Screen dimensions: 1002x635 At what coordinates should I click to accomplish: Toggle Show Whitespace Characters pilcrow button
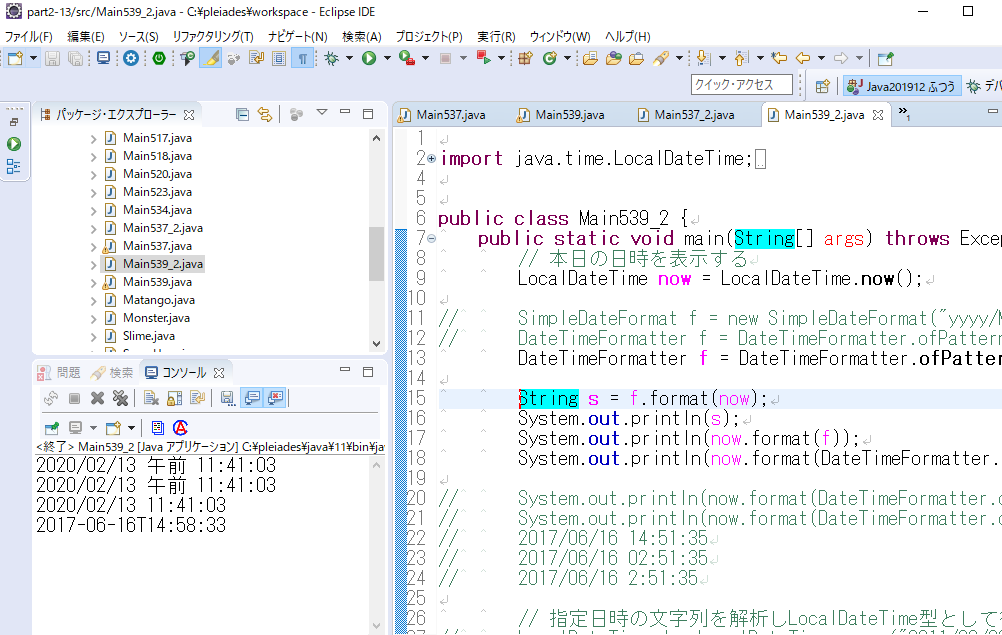coord(302,59)
